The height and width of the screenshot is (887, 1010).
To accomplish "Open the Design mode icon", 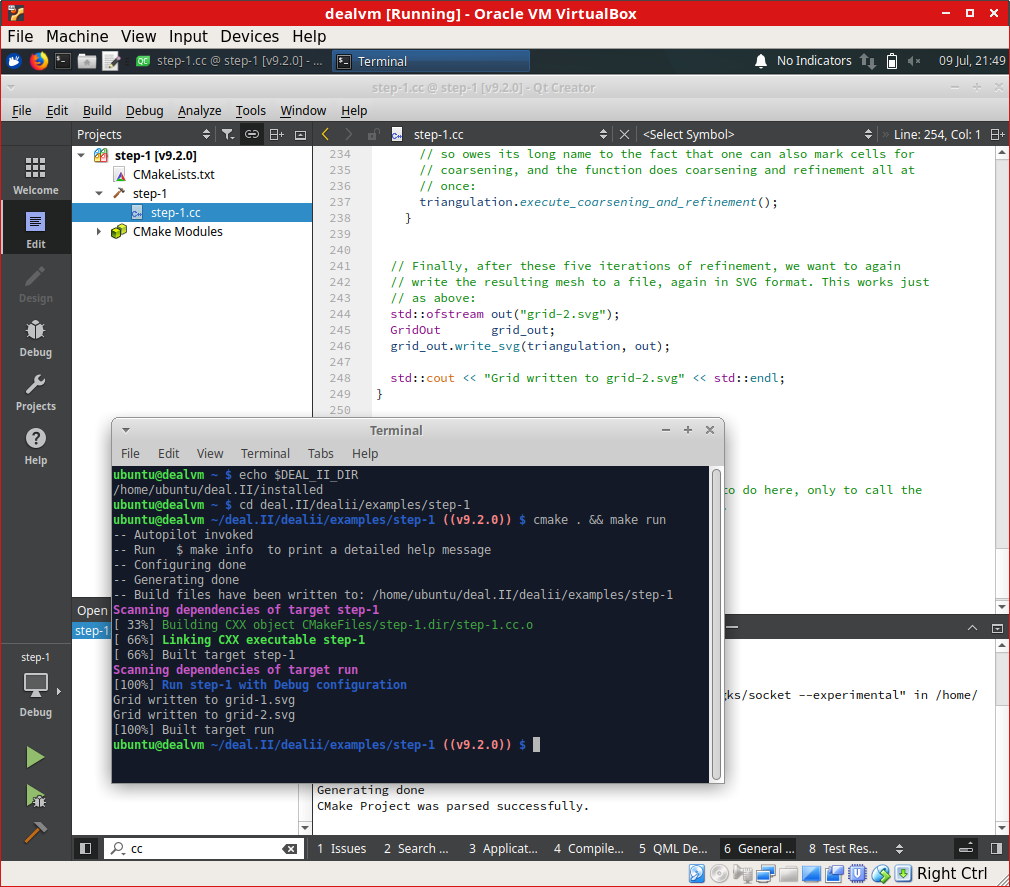I will [x=35, y=283].
